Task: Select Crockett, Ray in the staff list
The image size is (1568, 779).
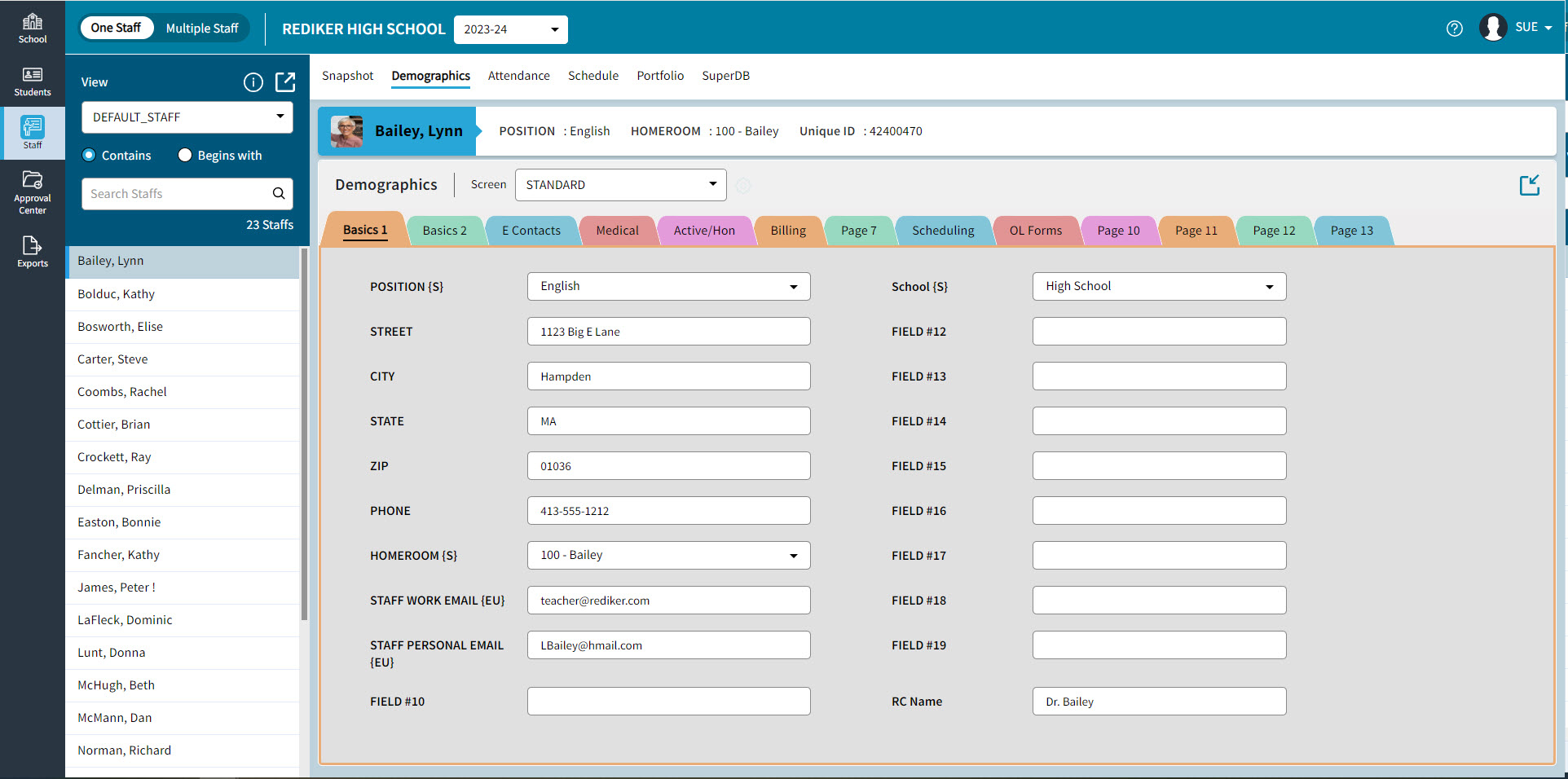Action: (183, 457)
